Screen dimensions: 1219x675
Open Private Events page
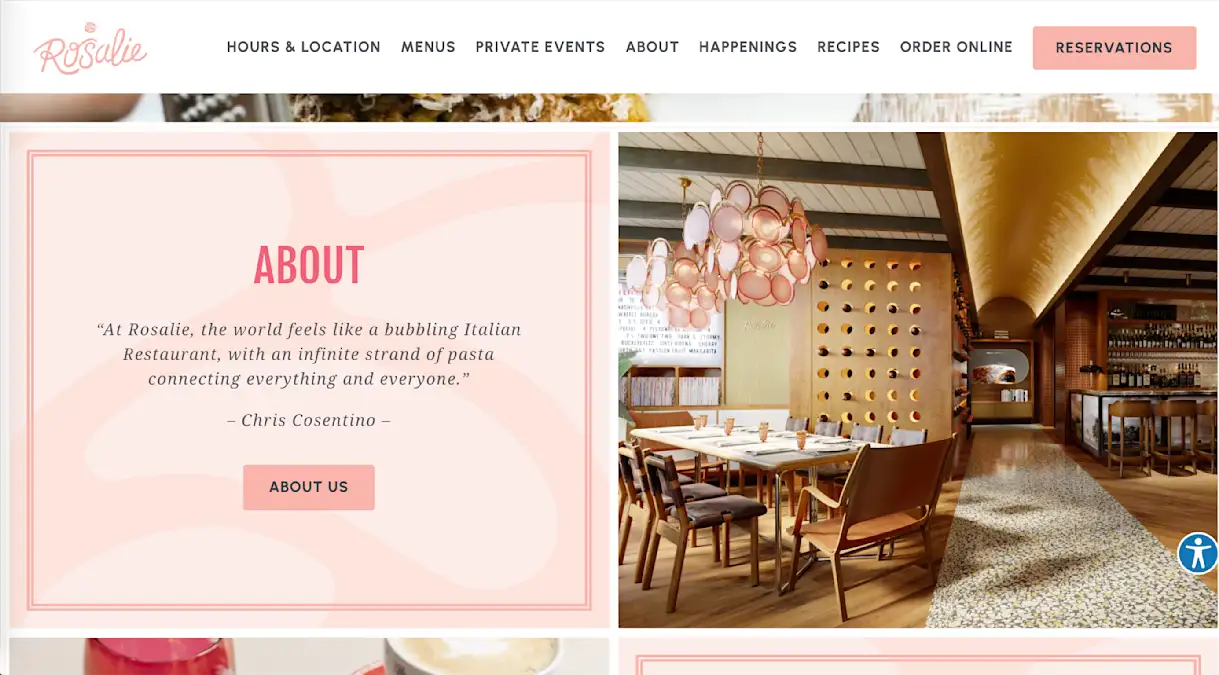point(540,47)
